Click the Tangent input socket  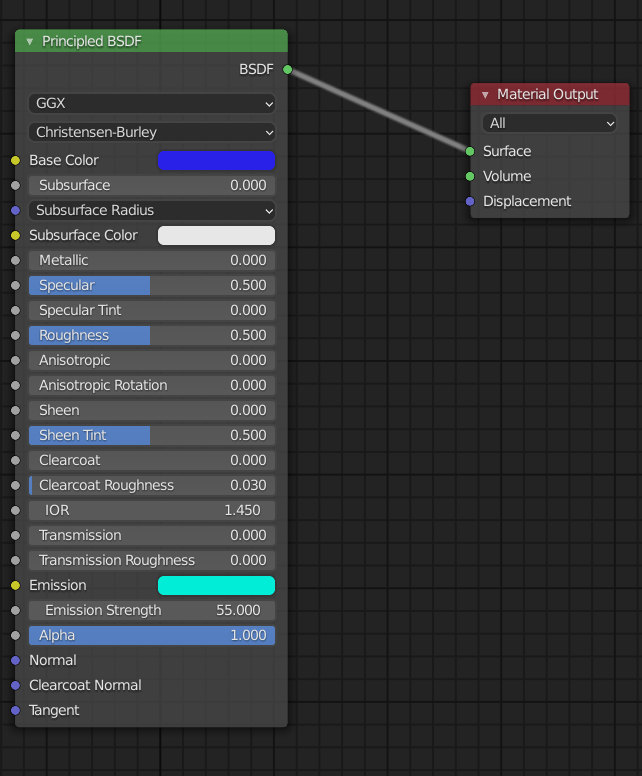pos(15,710)
